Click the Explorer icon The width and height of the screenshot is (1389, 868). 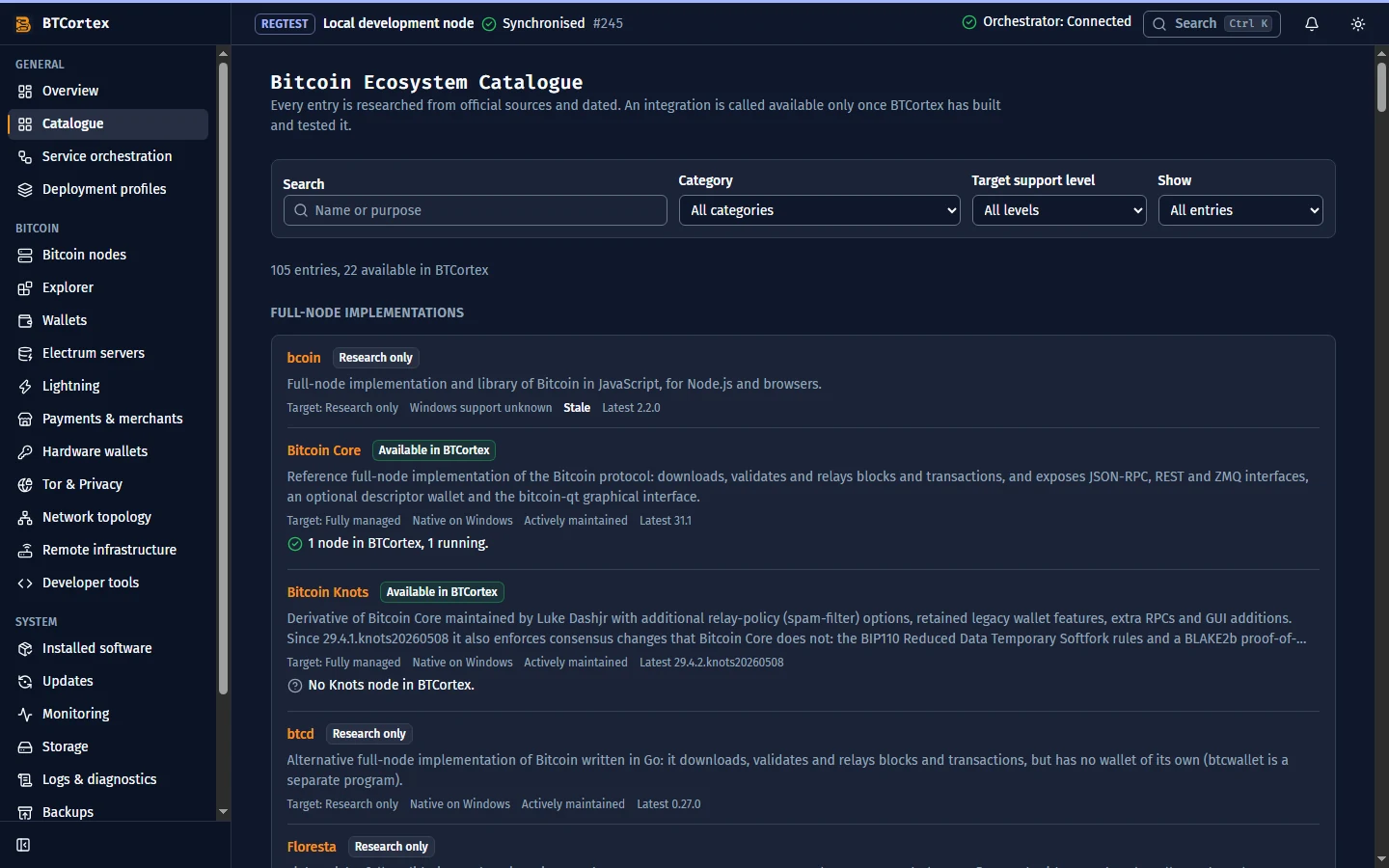click(x=25, y=287)
